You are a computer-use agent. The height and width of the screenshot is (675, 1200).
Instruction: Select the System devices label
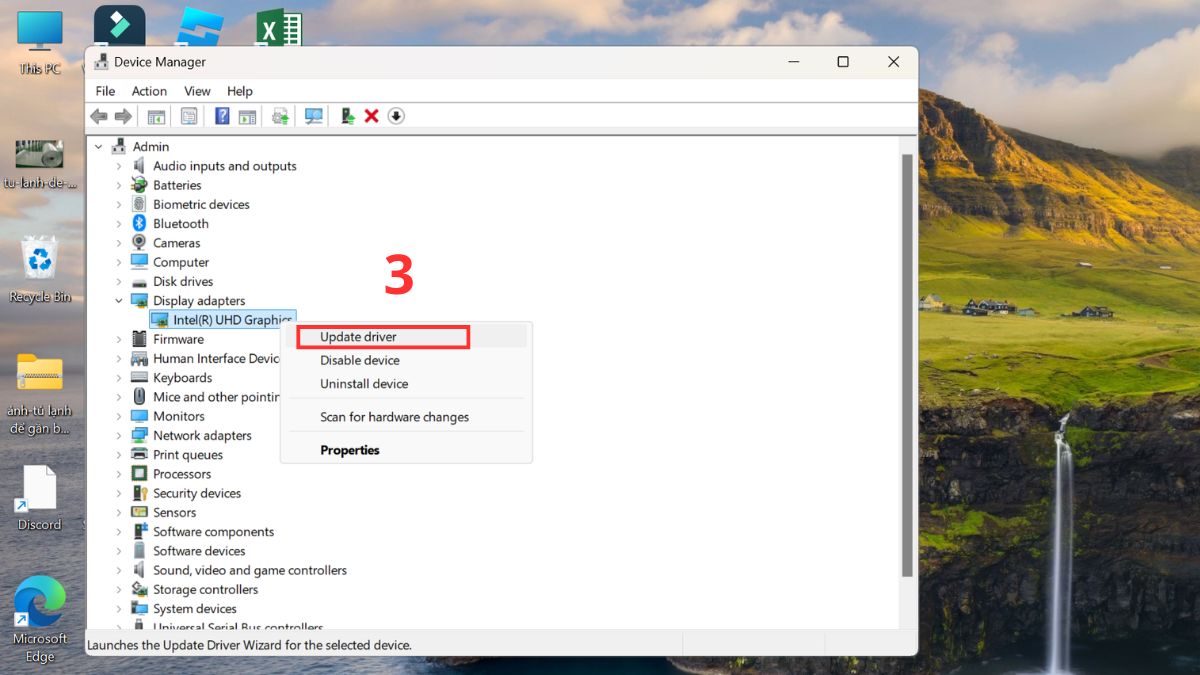[195, 609]
